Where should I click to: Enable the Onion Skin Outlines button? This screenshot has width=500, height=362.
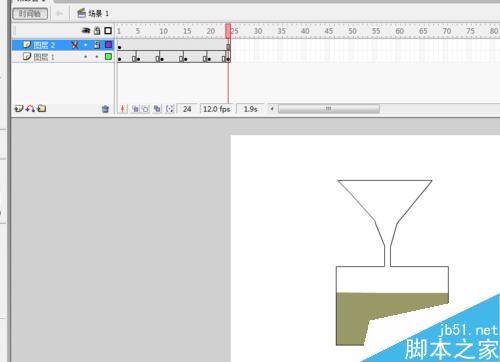click(x=146, y=109)
